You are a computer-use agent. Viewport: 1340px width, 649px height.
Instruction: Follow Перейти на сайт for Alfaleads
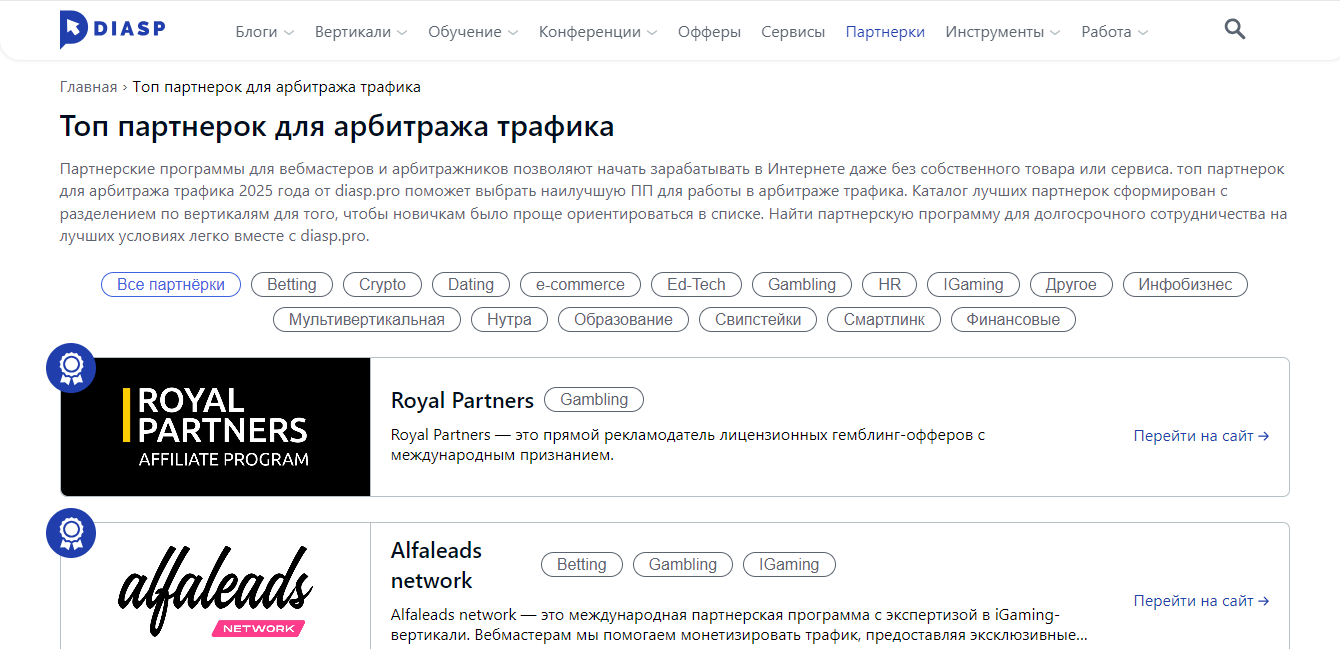click(x=1201, y=601)
